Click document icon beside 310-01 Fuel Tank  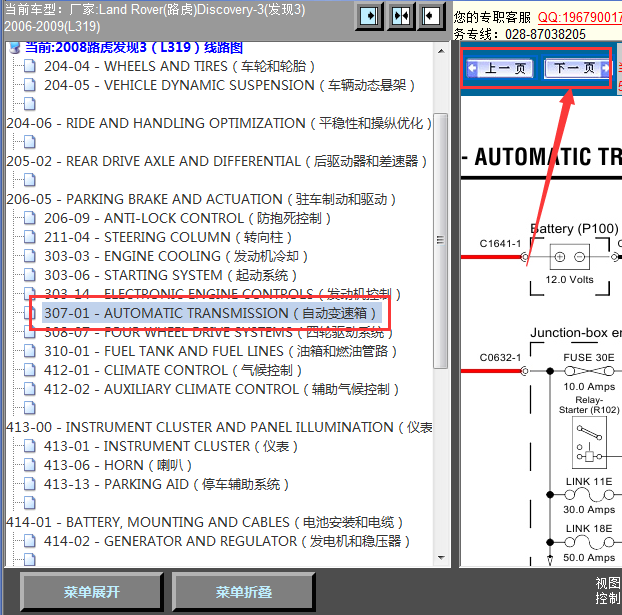tap(30, 350)
